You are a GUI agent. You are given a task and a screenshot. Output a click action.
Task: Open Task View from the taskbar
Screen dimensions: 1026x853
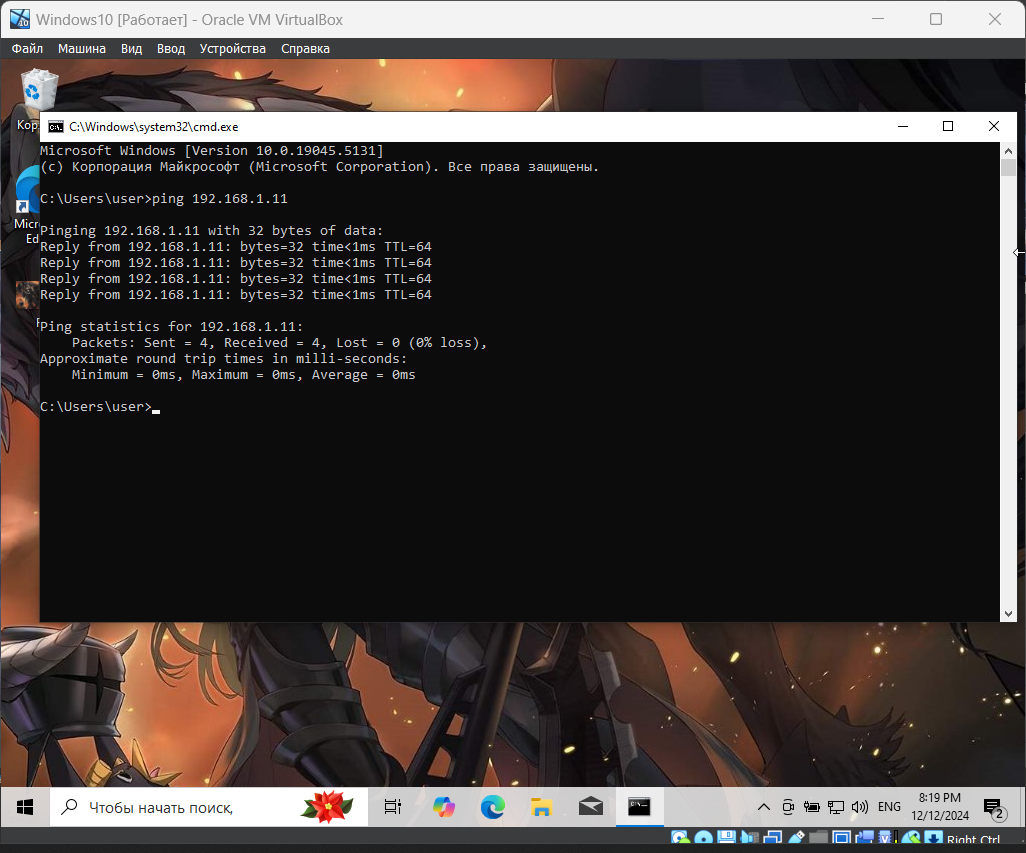(x=393, y=807)
